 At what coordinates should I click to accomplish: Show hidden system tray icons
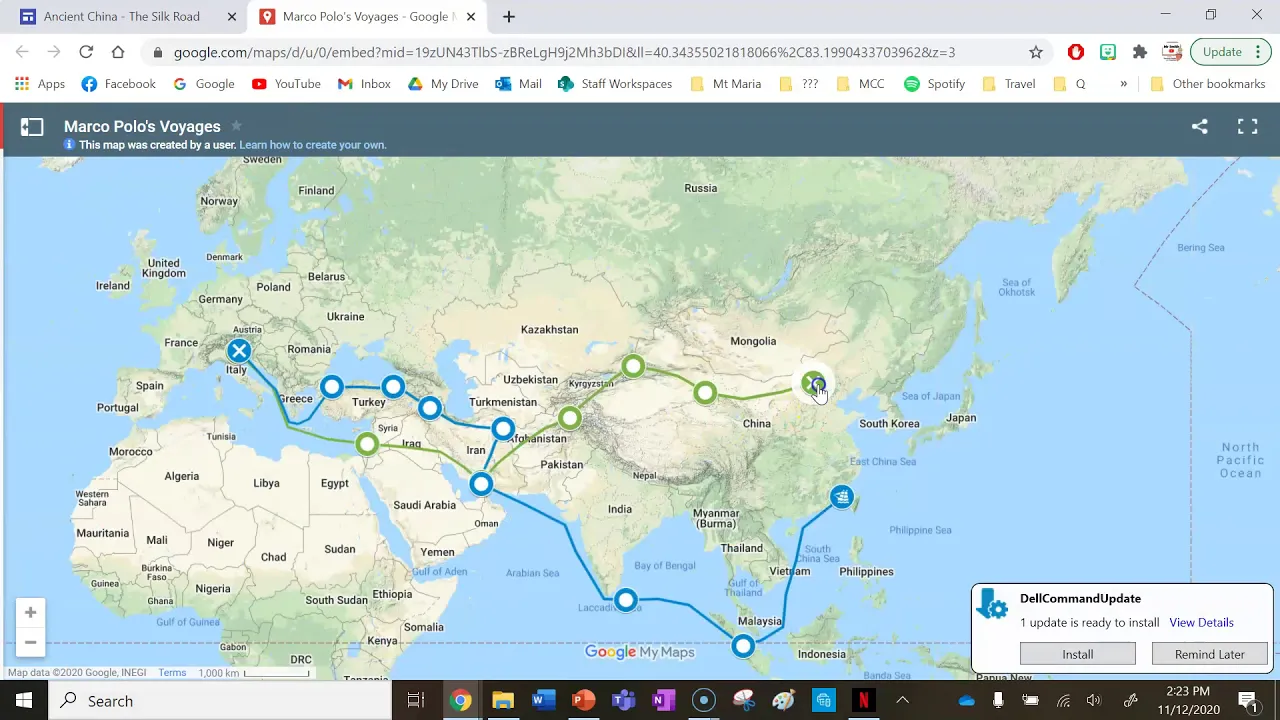902,700
